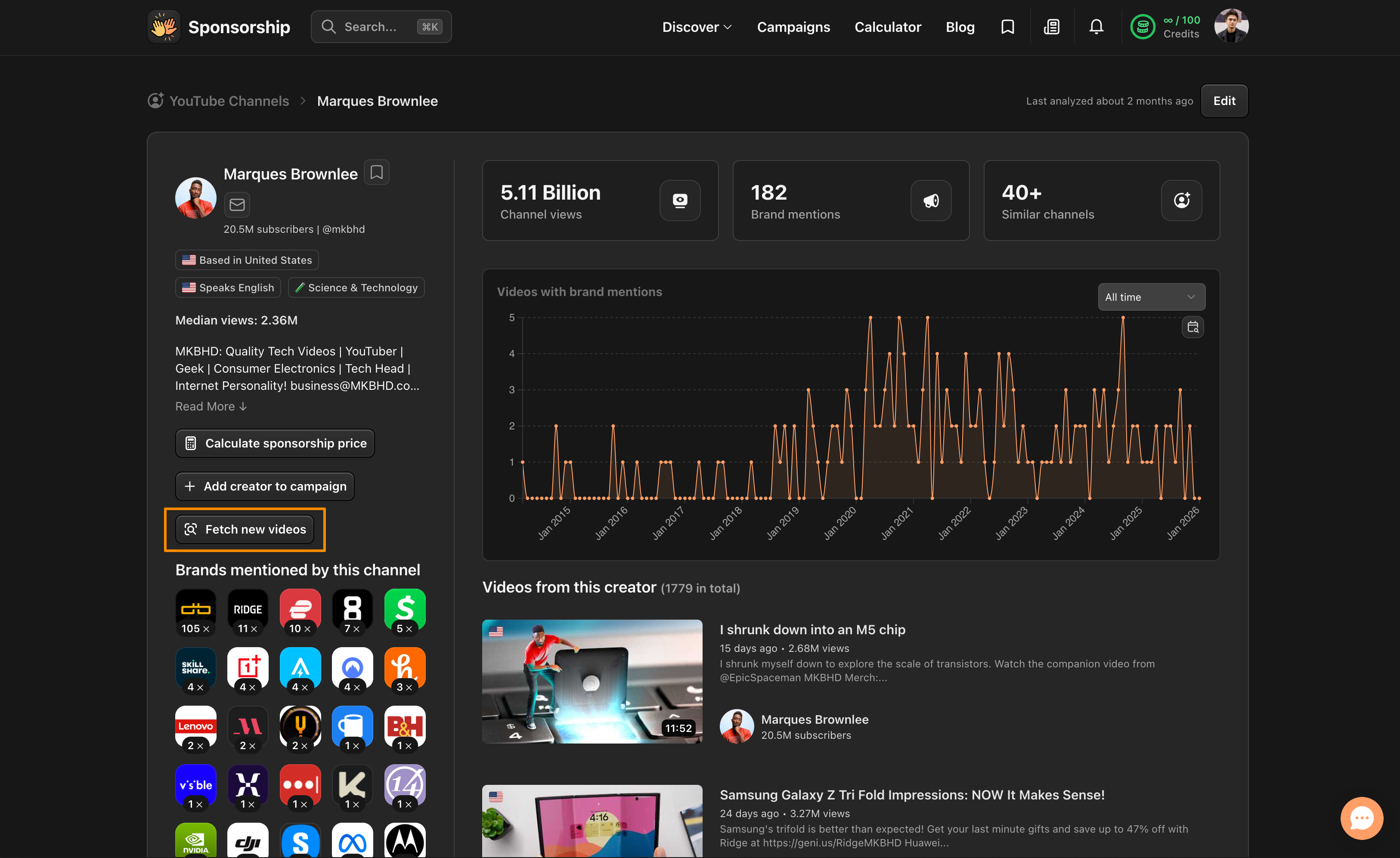Open the news feed icon in navbar
Viewport: 1400px width, 858px height.
click(x=1052, y=27)
